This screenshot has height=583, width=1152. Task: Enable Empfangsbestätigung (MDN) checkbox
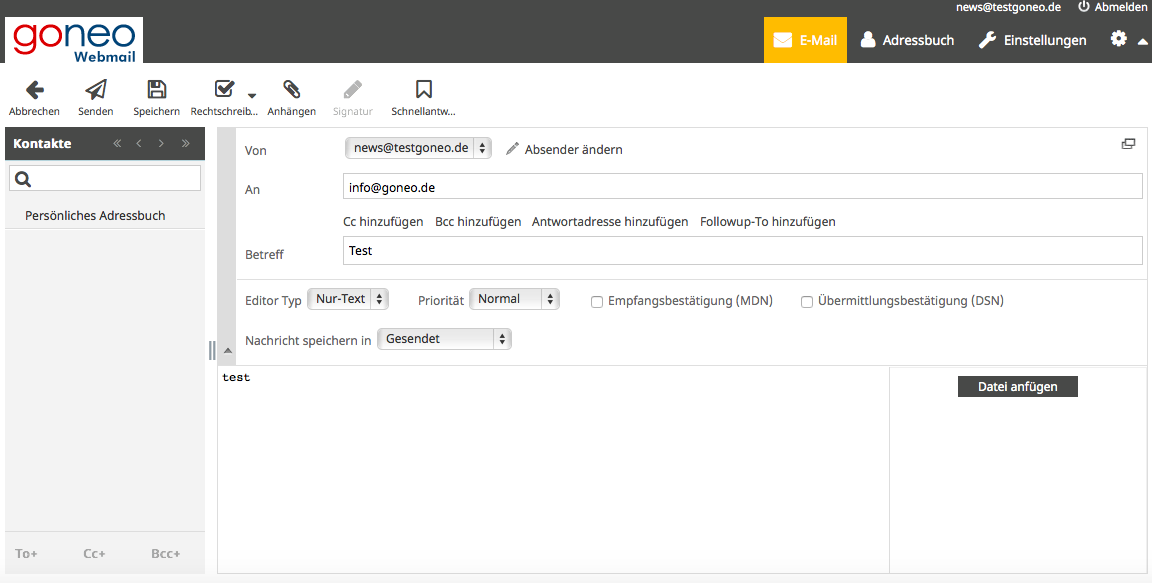(597, 301)
